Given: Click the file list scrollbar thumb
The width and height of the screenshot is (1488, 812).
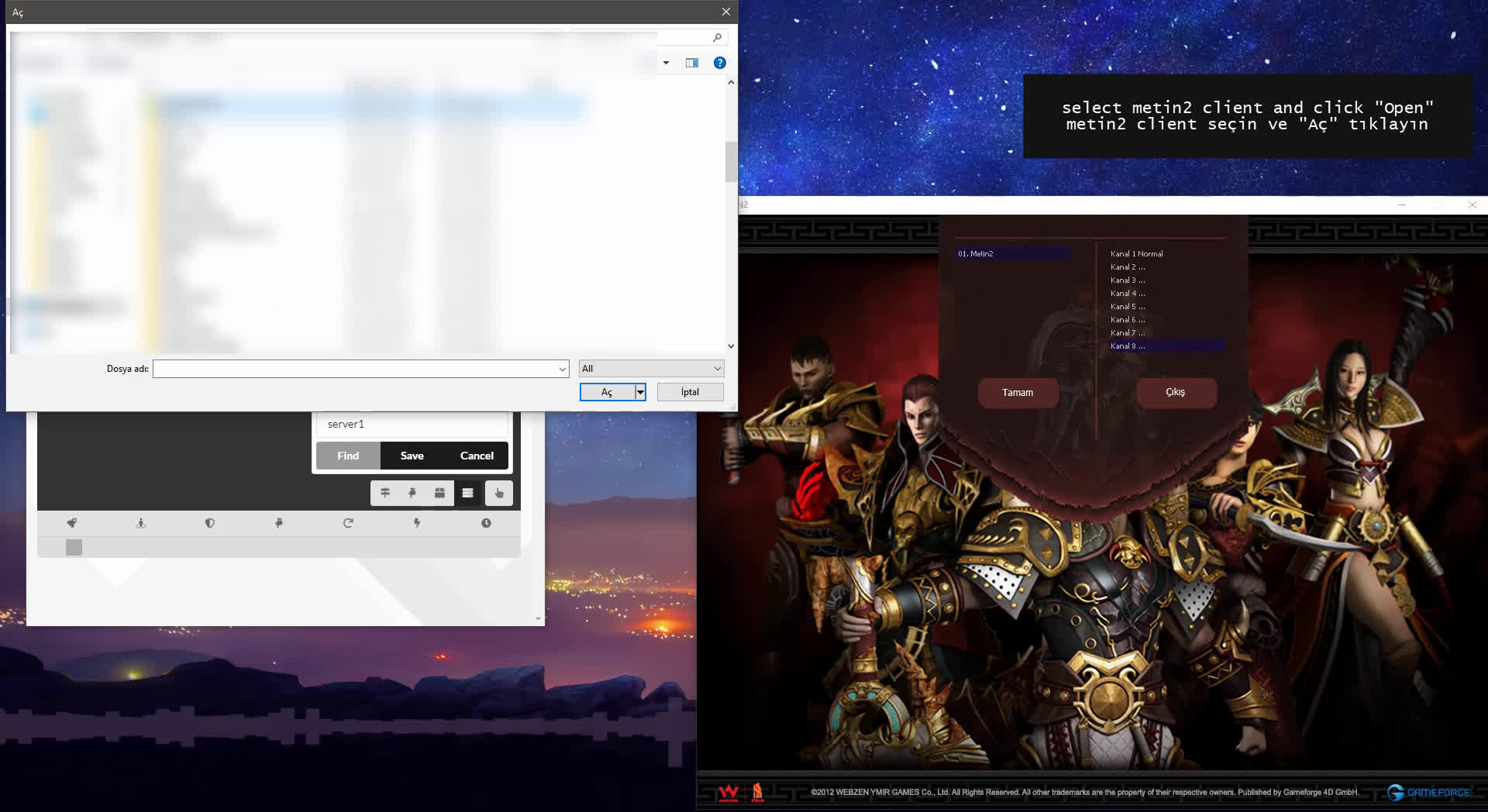Looking at the screenshot, I should pyautogui.click(x=731, y=162).
